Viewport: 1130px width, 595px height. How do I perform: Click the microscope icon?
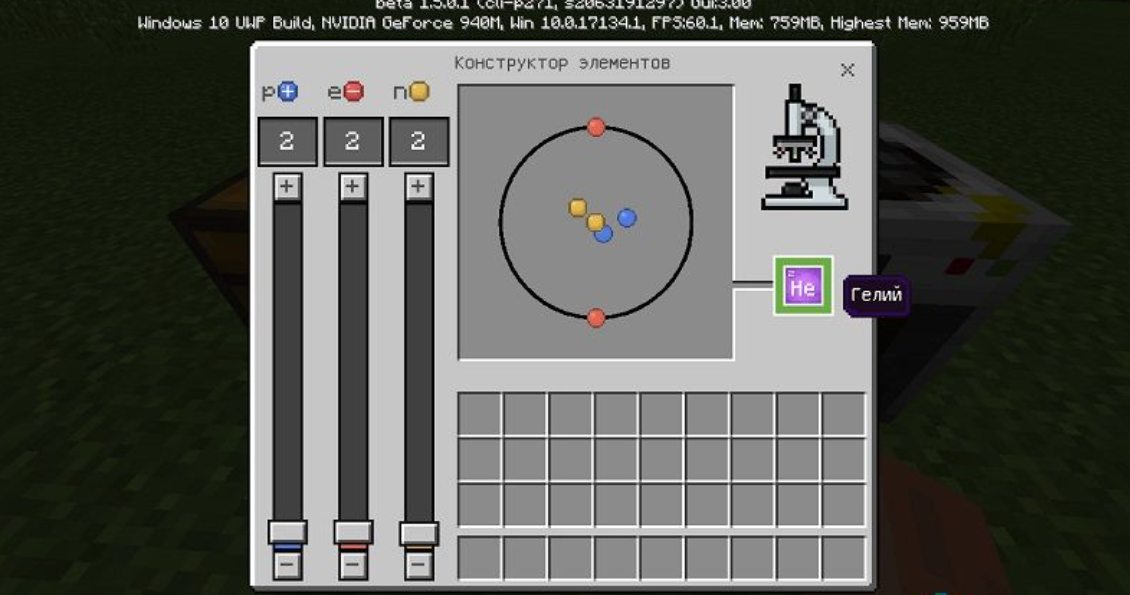pyautogui.click(x=803, y=147)
